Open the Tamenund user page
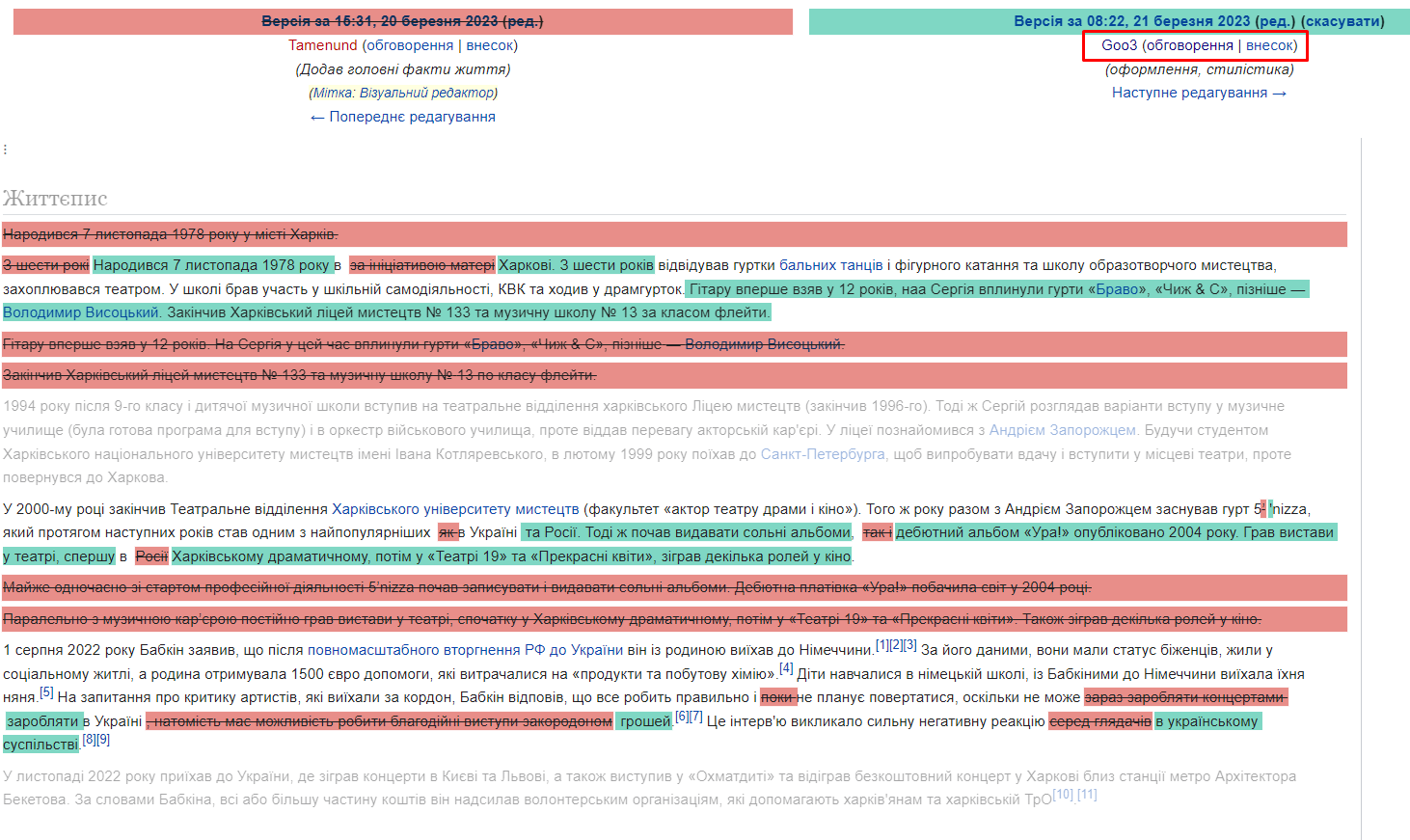 pyautogui.click(x=322, y=45)
